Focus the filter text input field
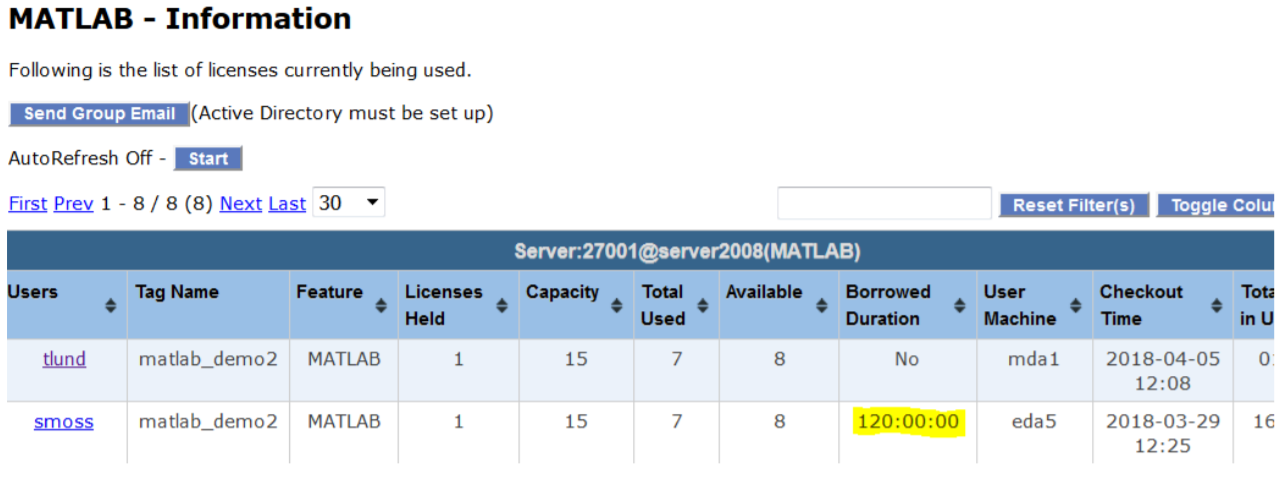This screenshot has width=1282, height=479. [884, 204]
